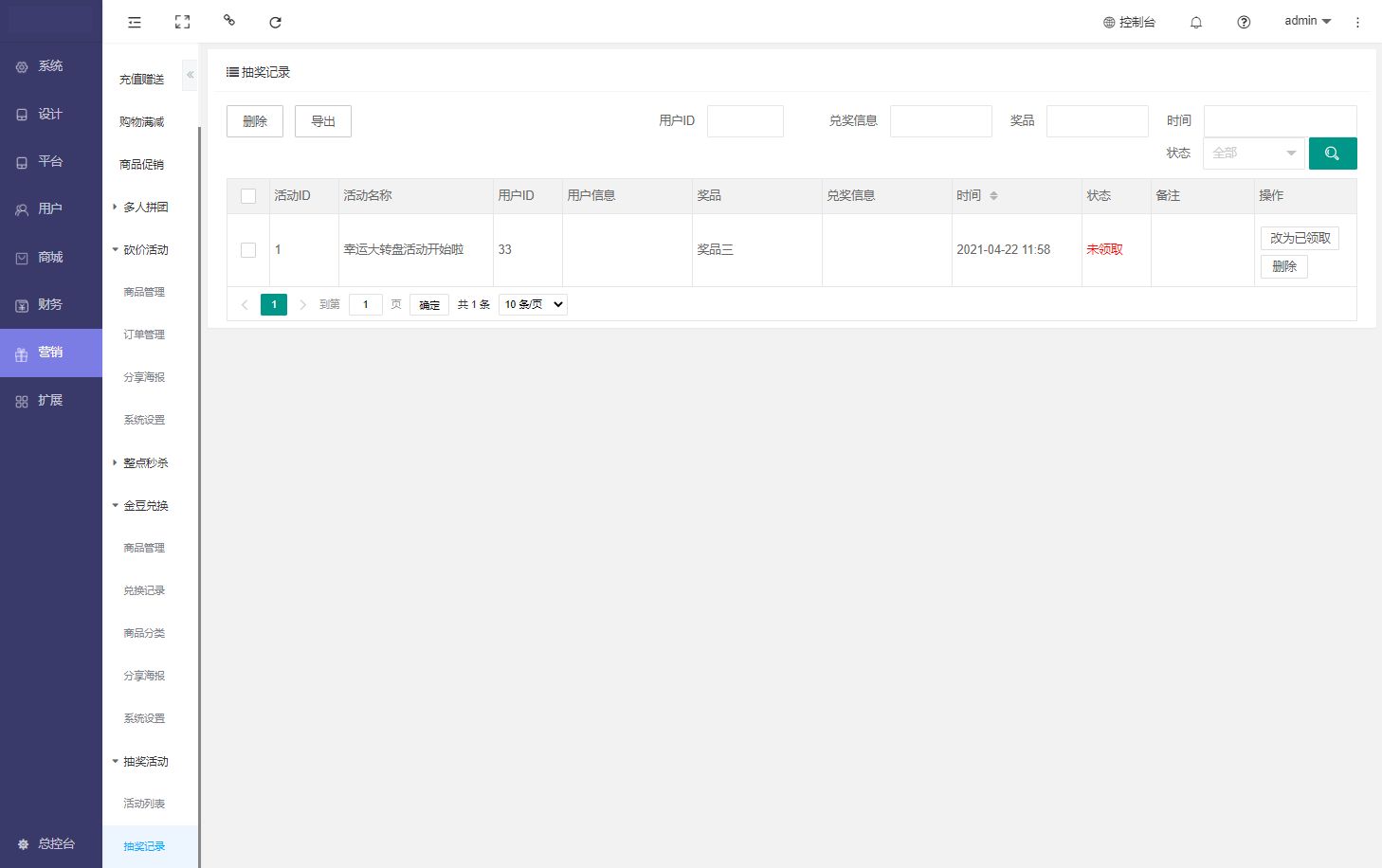Open the vertical three-dot more menu
The image size is (1382, 868).
tap(1357, 22)
